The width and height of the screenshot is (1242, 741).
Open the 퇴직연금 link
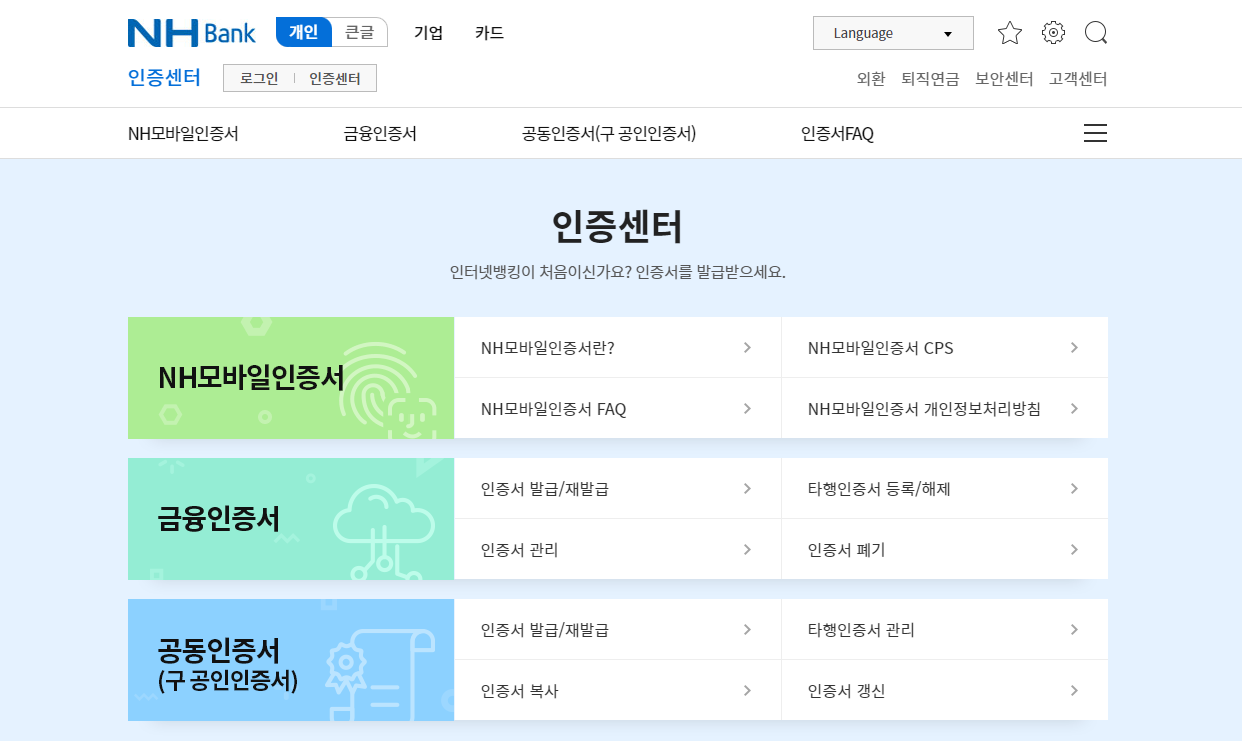930,79
